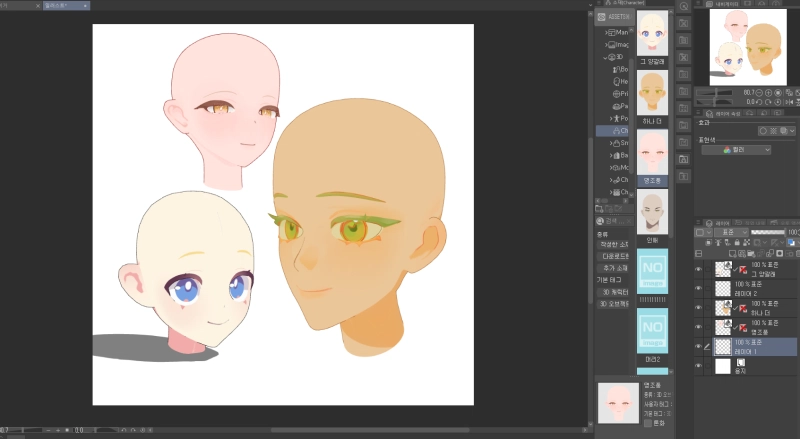Toggle visibility of the 하나 더 layer

[699, 307]
